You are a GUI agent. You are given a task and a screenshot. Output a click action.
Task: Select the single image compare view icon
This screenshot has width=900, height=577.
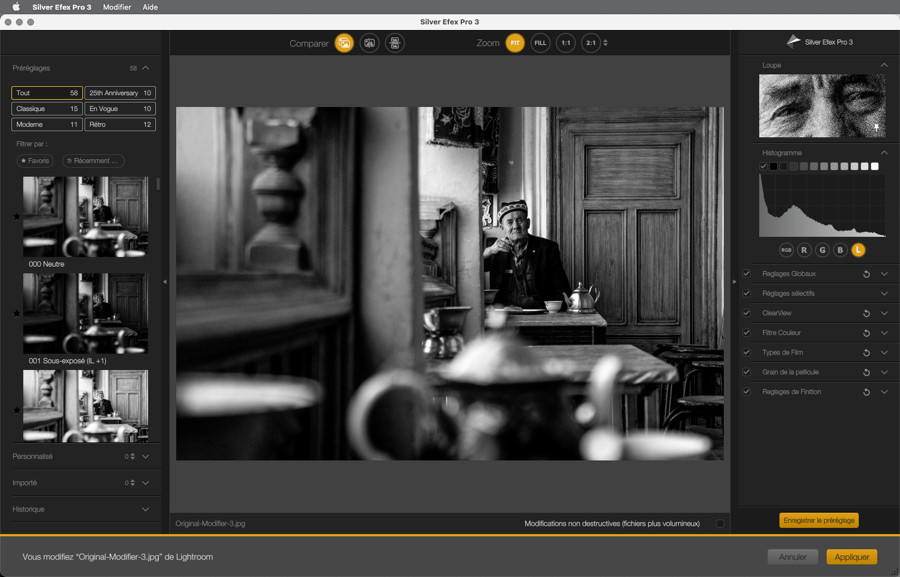pos(344,43)
